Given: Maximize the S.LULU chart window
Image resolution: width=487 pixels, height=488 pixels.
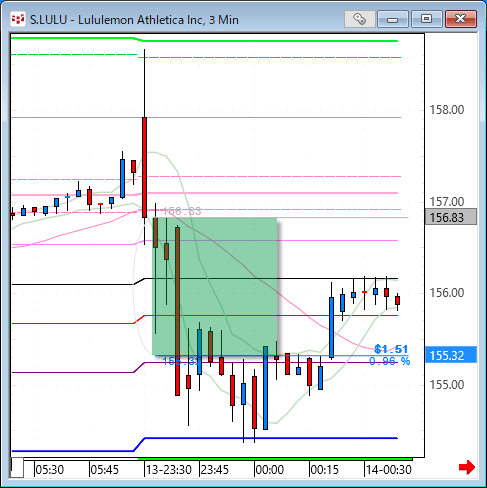Looking at the screenshot, I should point(427,19).
